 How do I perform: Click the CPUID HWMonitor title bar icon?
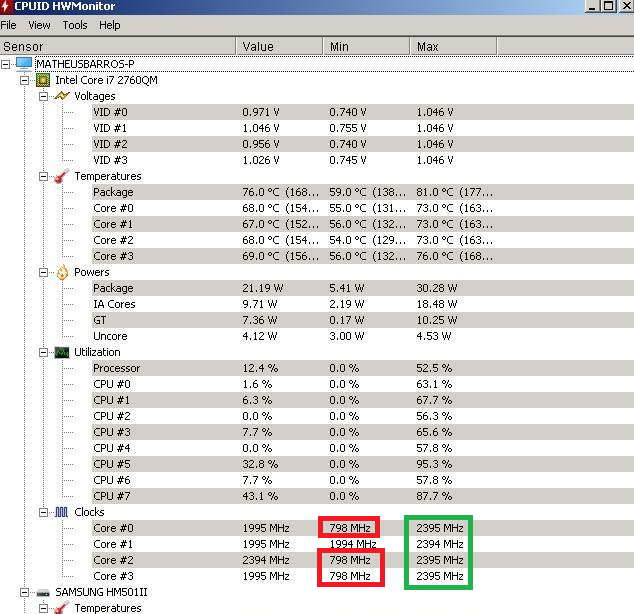tap(5, 6)
